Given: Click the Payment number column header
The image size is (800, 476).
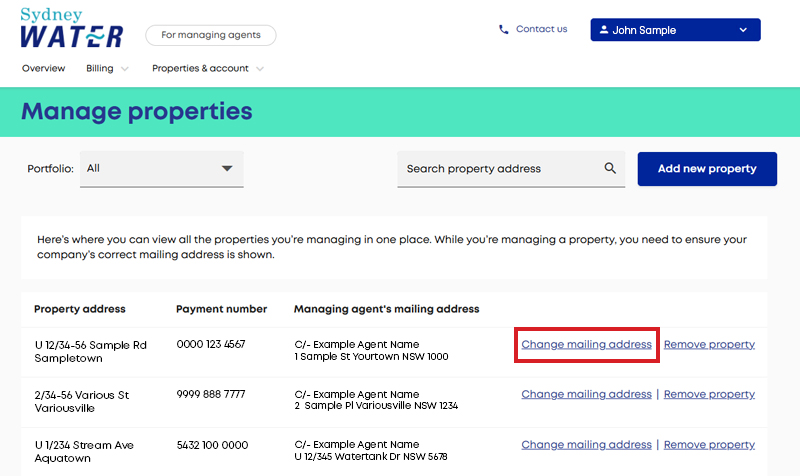Looking at the screenshot, I should 221,309.
